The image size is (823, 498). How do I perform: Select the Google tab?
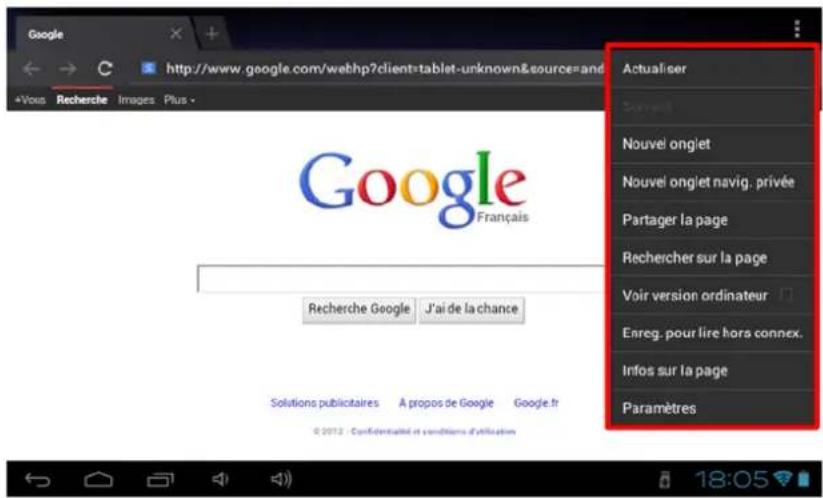[102, 34]
